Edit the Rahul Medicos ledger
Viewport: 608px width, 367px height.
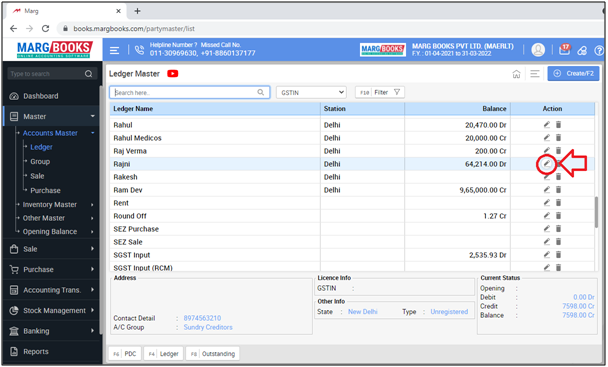(x=546, y=138)
